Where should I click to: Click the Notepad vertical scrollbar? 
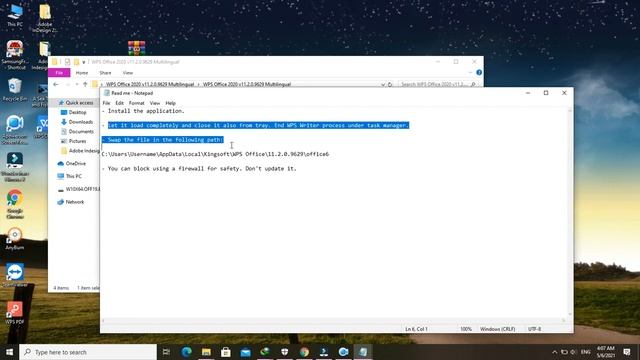(570, 212)
